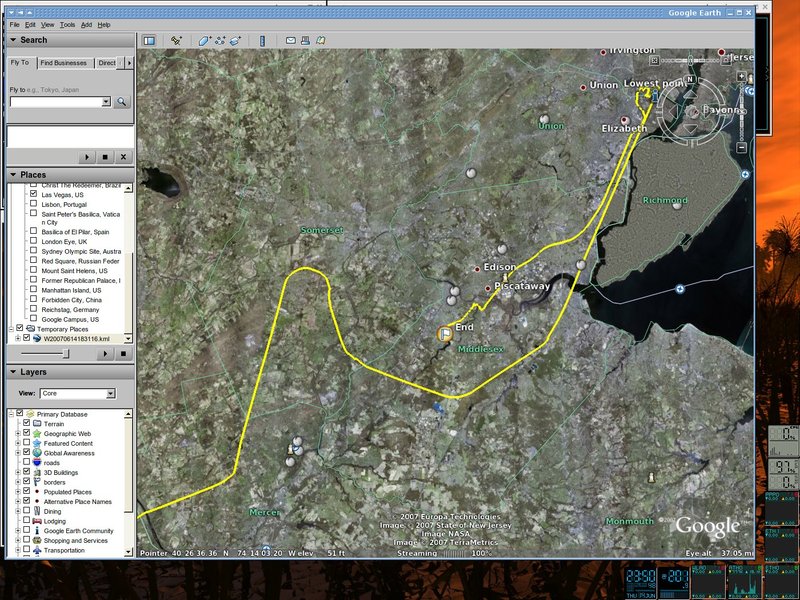Open the Add menu
Image resolution: width=800 pixels, height=600 pixels.
86,24
